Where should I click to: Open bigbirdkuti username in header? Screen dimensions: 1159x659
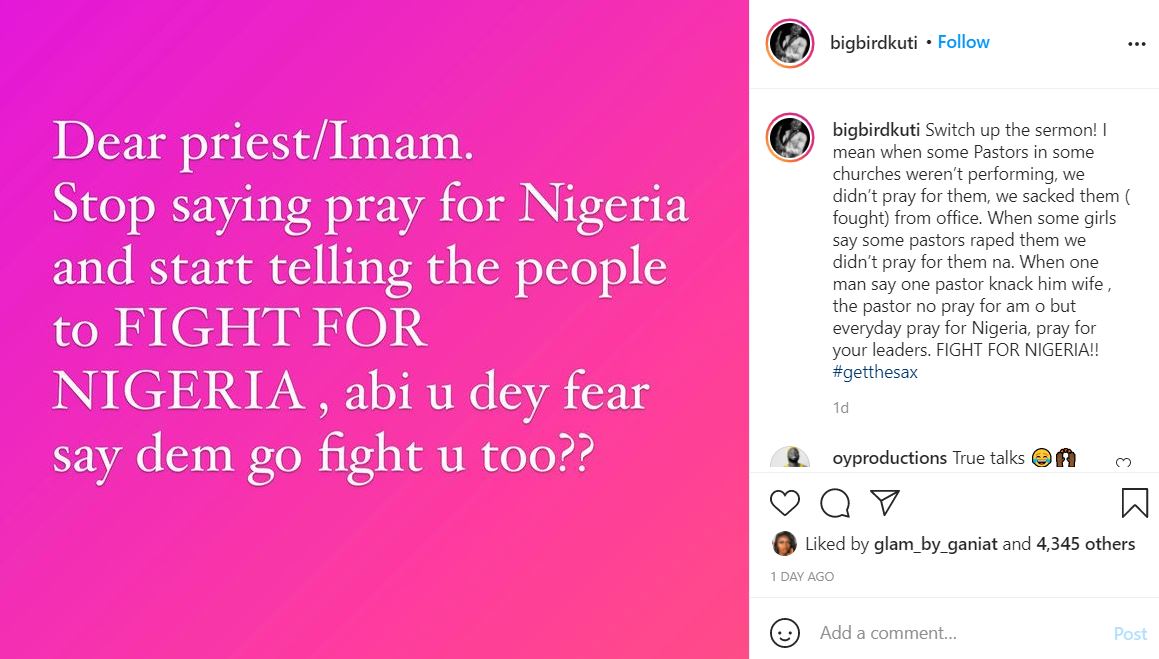coord(875,42)
